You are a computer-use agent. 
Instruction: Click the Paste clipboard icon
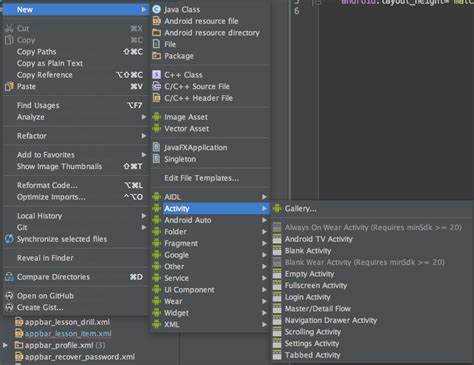pyautogui.click(x=9, y=86)
